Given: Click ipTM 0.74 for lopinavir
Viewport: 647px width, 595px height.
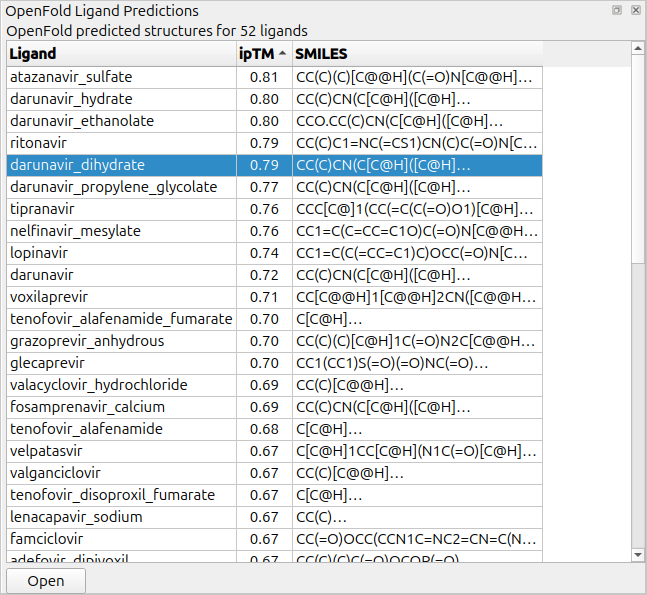Looking at the screenshot, I should pos(264,253).
